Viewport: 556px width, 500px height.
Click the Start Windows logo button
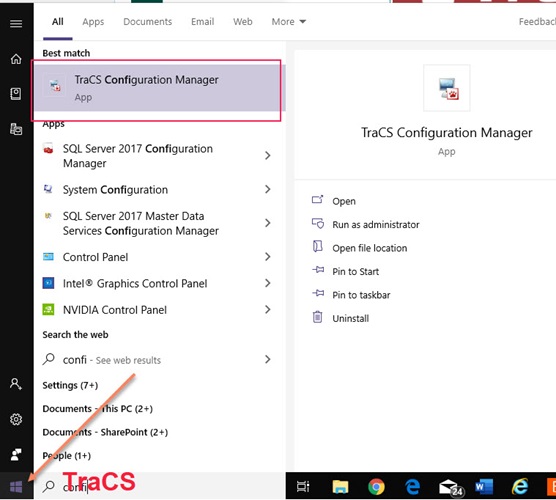pyautogui.click(x=16, y=487)
